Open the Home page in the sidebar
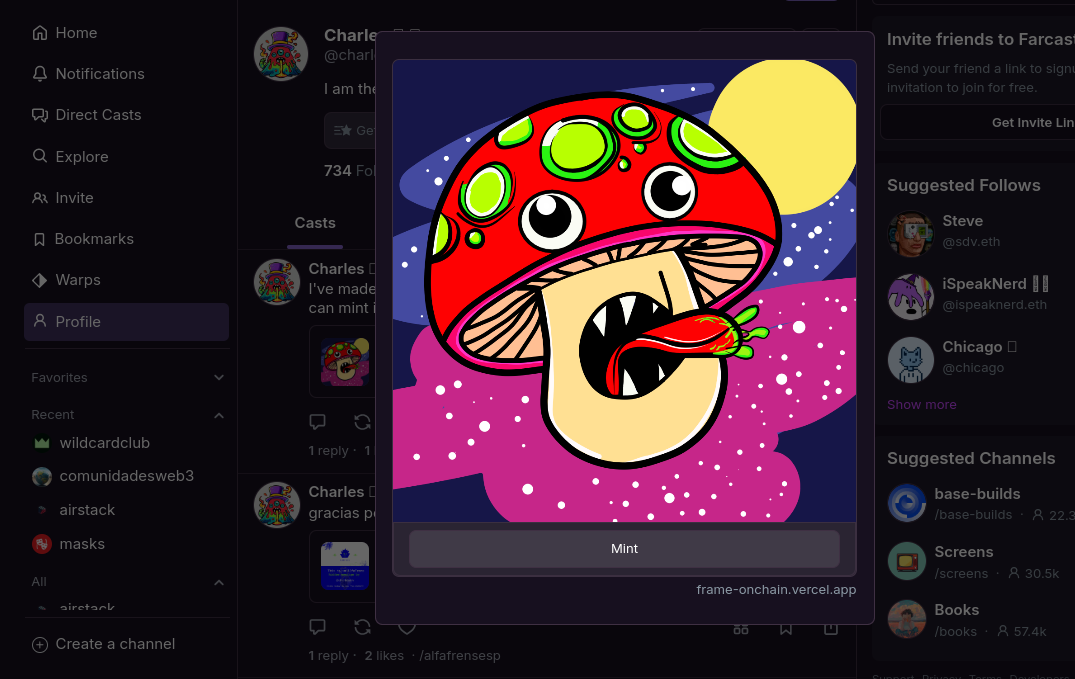 [65, 33]
